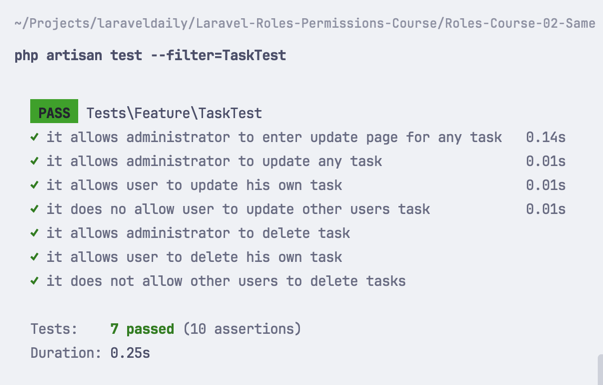Select the Tests\Feature\TaskTest class name

point(174,113)
